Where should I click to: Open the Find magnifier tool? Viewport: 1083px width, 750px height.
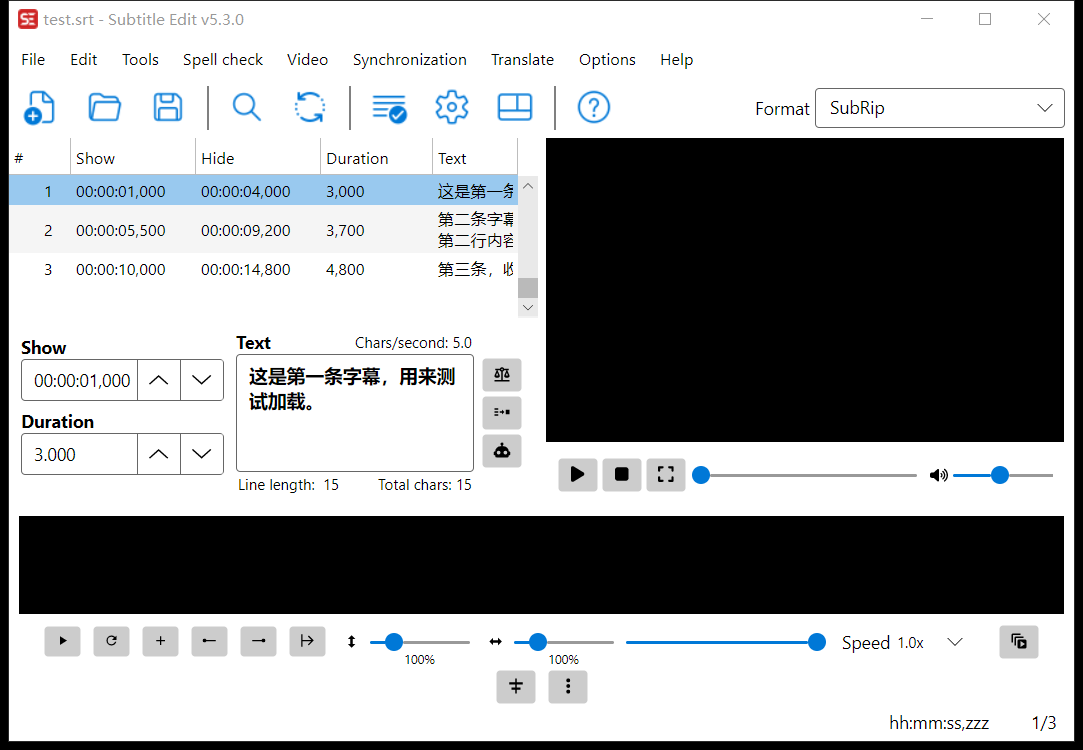(247, 108)
